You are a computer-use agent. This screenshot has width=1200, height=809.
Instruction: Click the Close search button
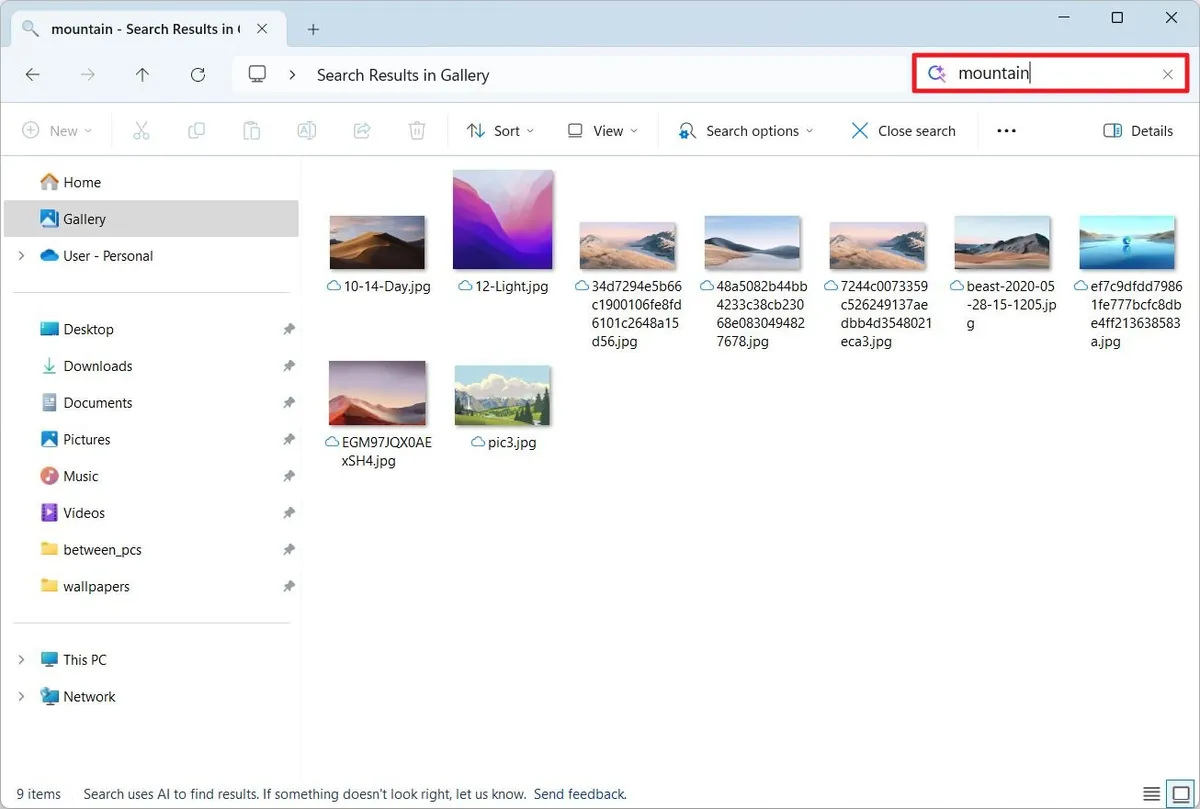coord(903,130)
